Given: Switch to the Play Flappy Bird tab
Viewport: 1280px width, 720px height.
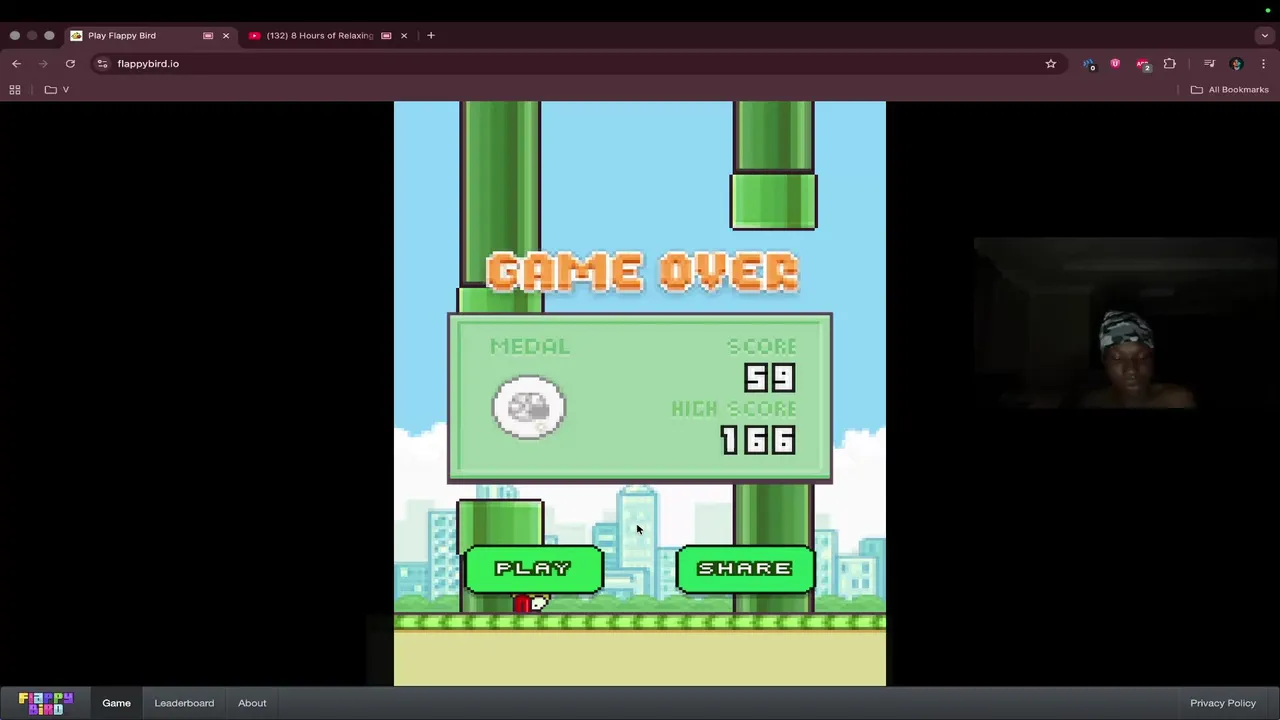Looking at the screenshot, I should point(151,35).
